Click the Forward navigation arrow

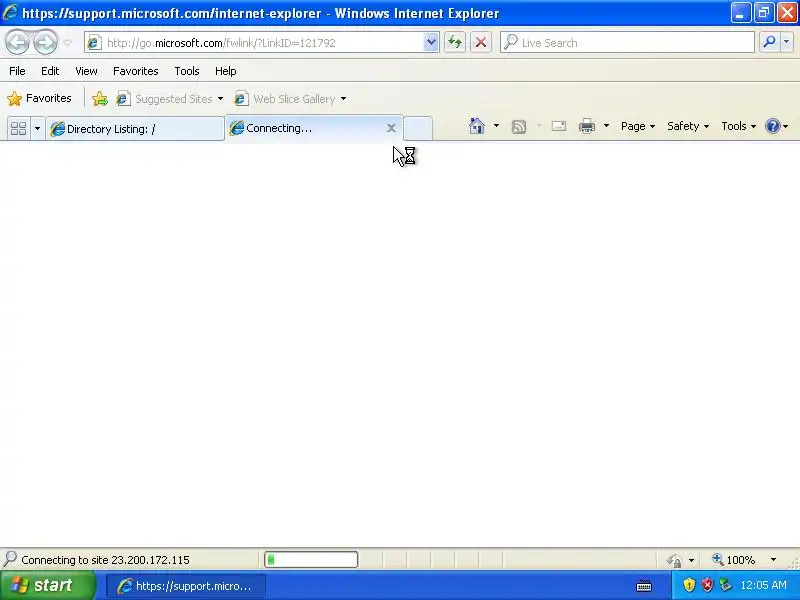click(46, 43)
